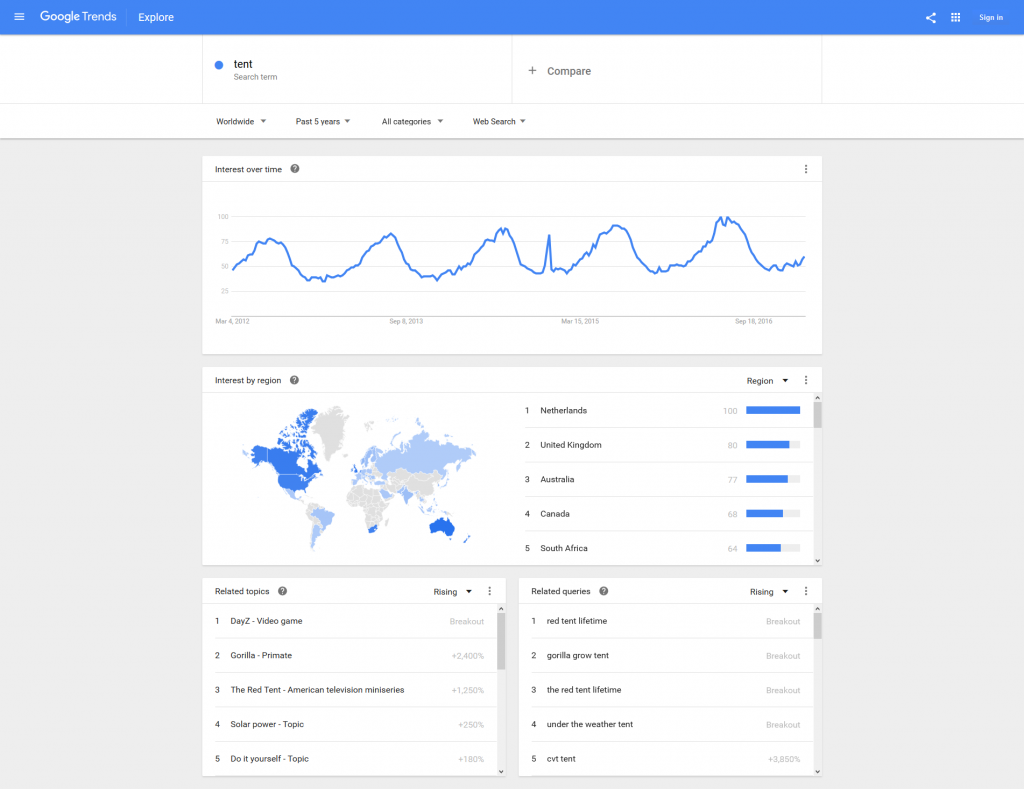
Task: Click the '+3,850%' cvt tent value
Action: [x=784, y=759]
